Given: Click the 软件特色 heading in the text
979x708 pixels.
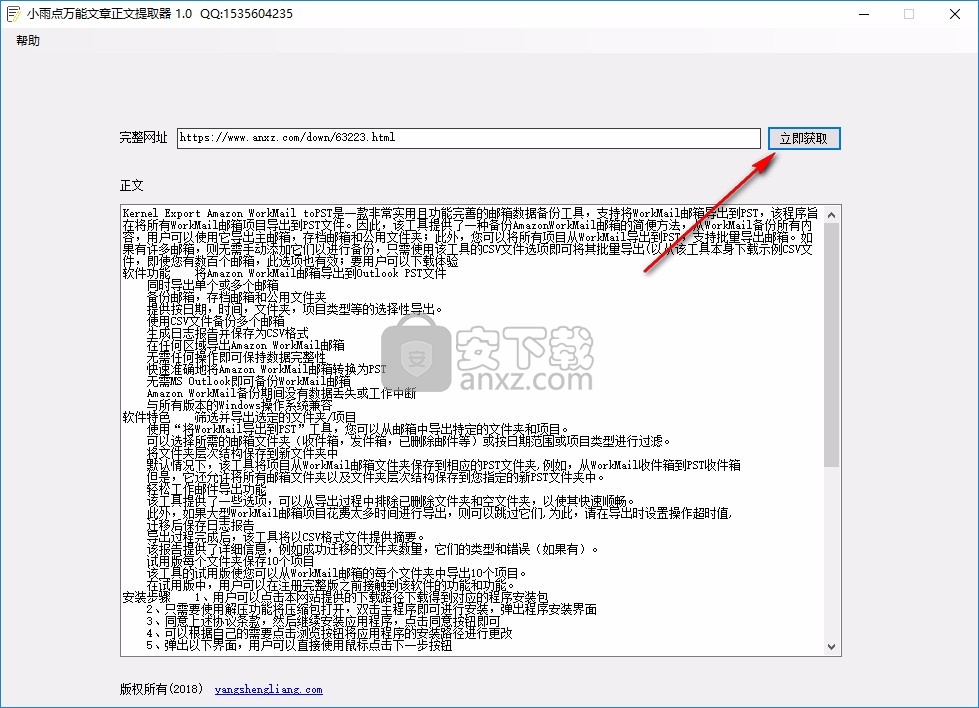Looking at the screenshot, I should pos(146,417).
